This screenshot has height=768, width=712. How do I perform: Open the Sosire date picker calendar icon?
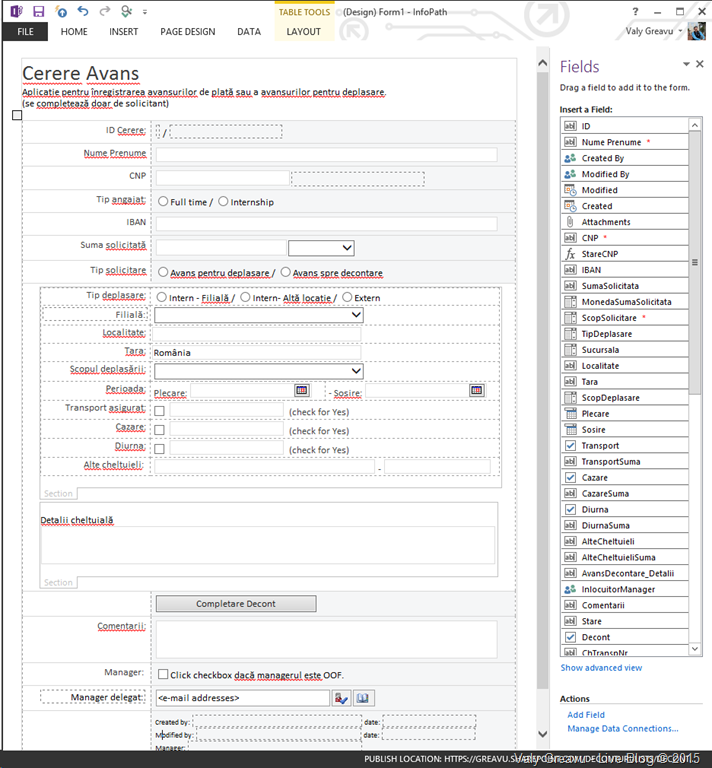point(476,391)
